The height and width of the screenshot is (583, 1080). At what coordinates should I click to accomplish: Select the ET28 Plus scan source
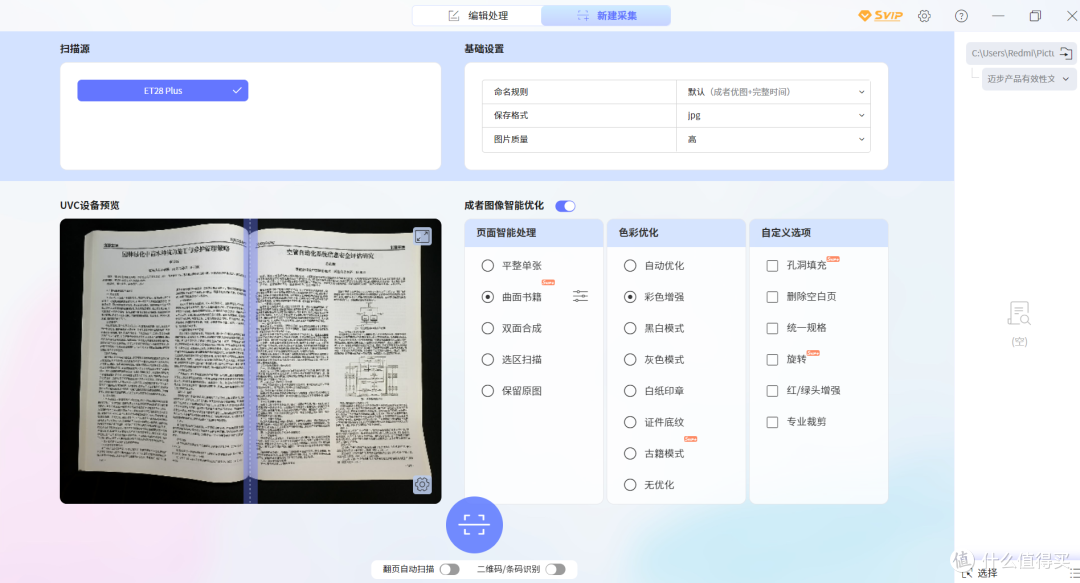pos(163,90)
